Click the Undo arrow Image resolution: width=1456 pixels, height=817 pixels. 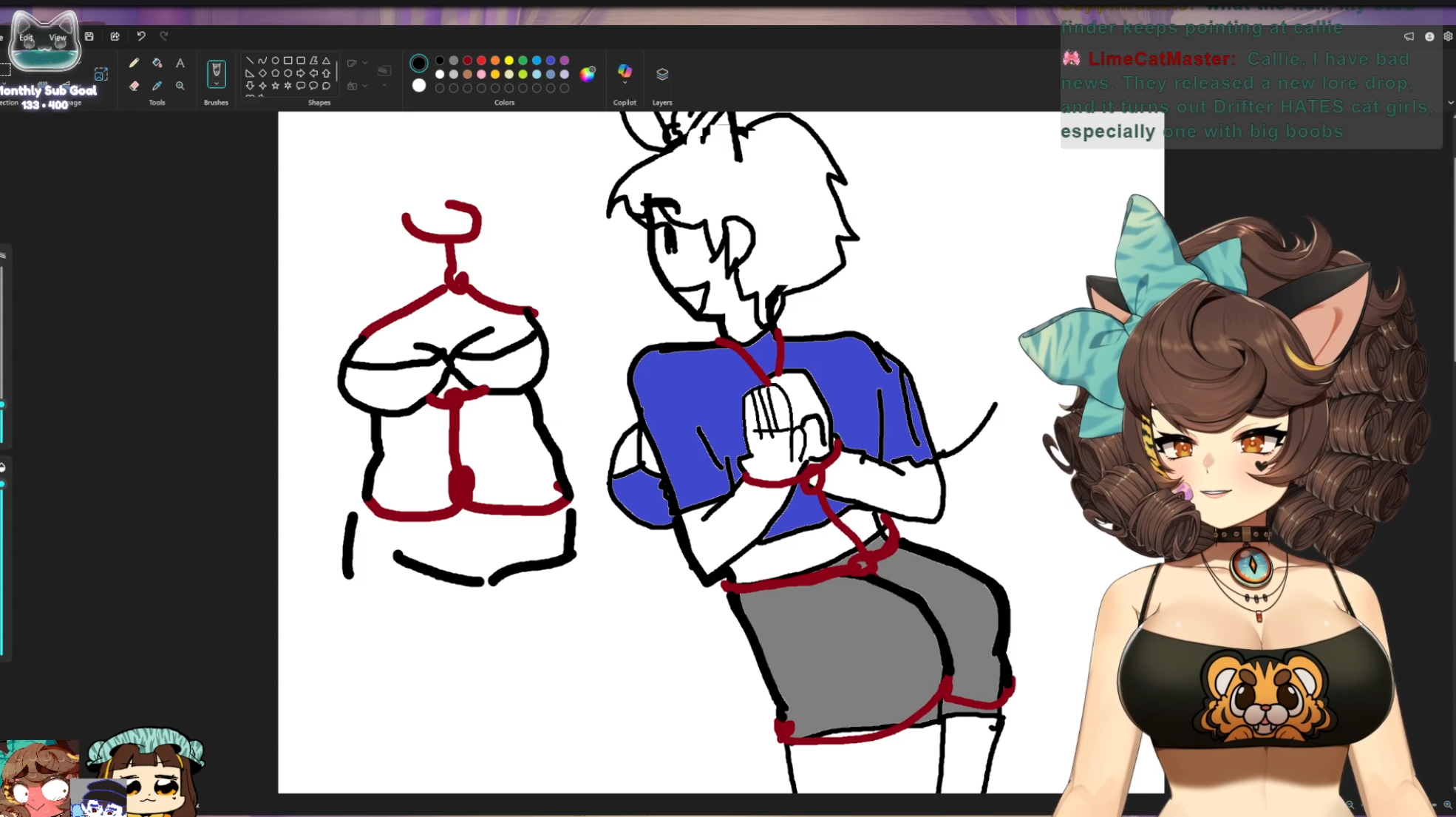(x=140, y=36)
